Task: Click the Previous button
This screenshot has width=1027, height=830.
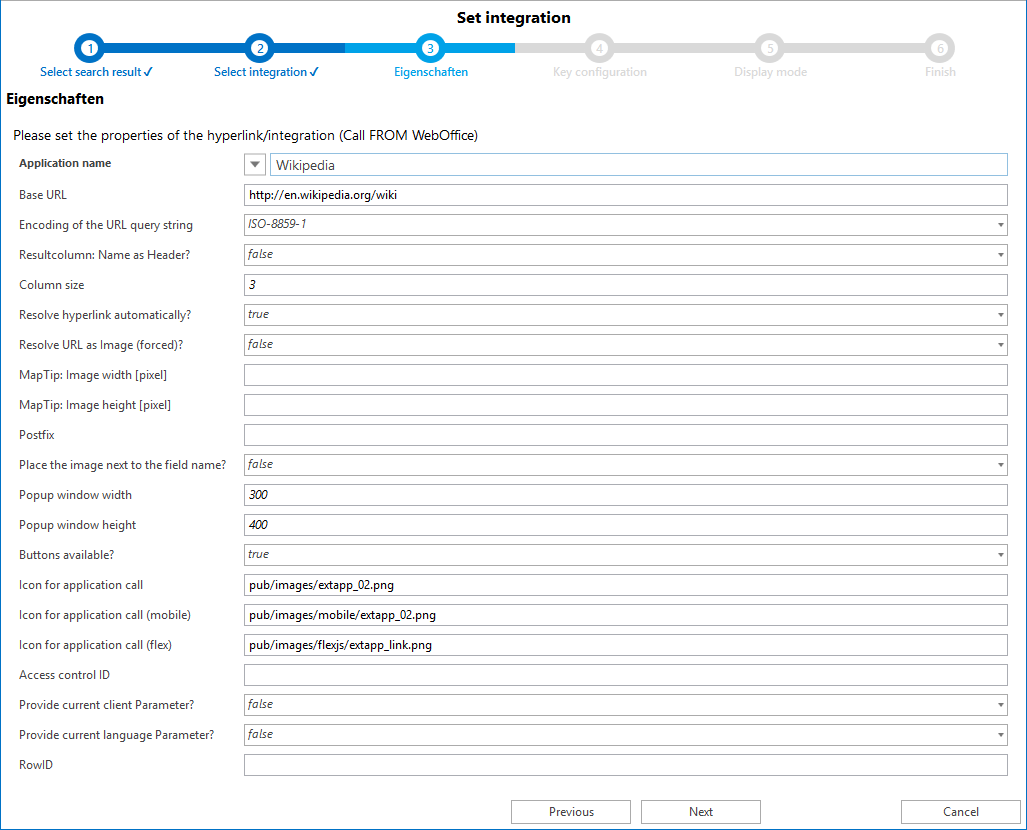Action: tap(571, 812)
